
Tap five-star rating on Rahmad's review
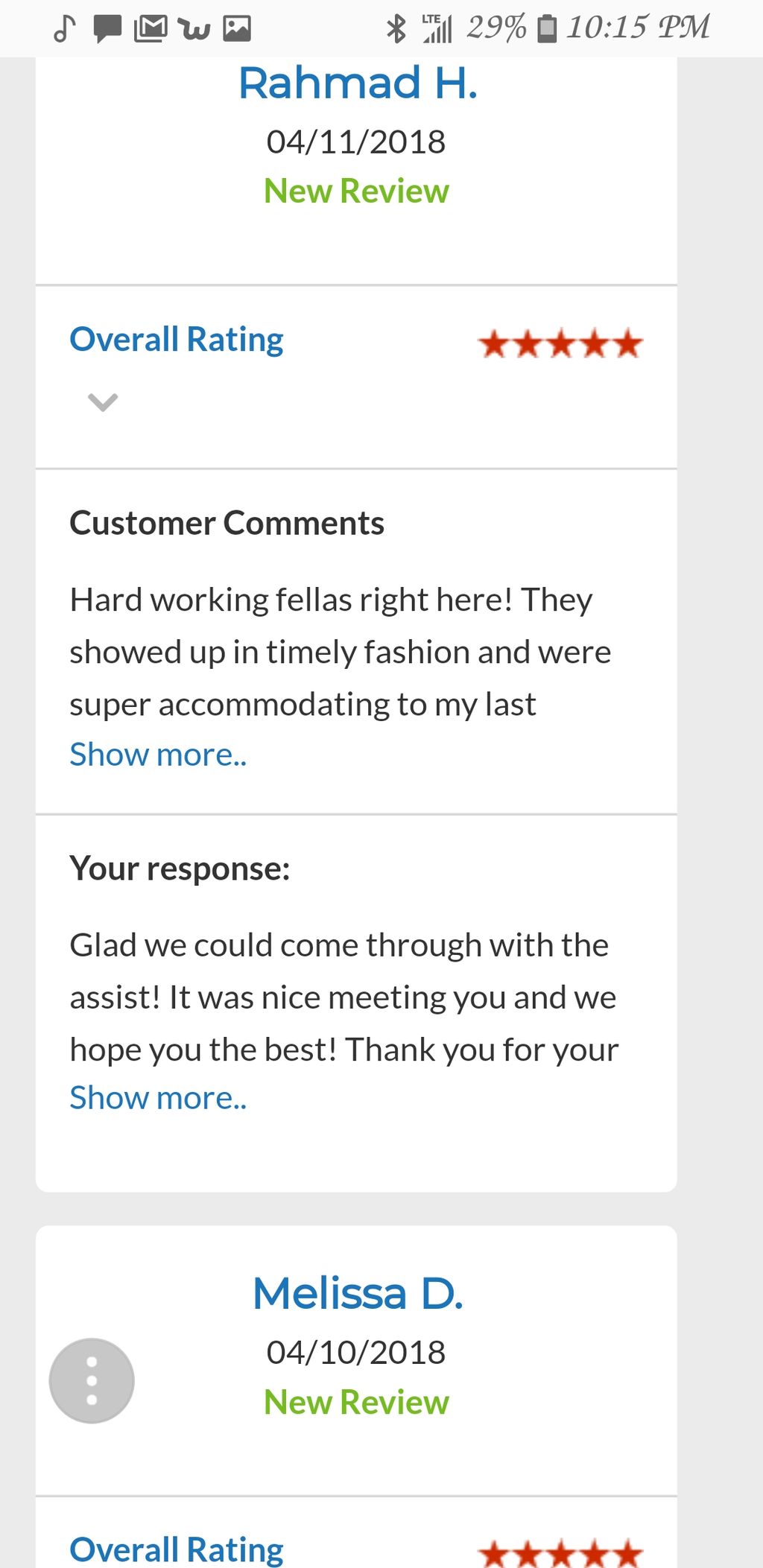coord(560,344)
